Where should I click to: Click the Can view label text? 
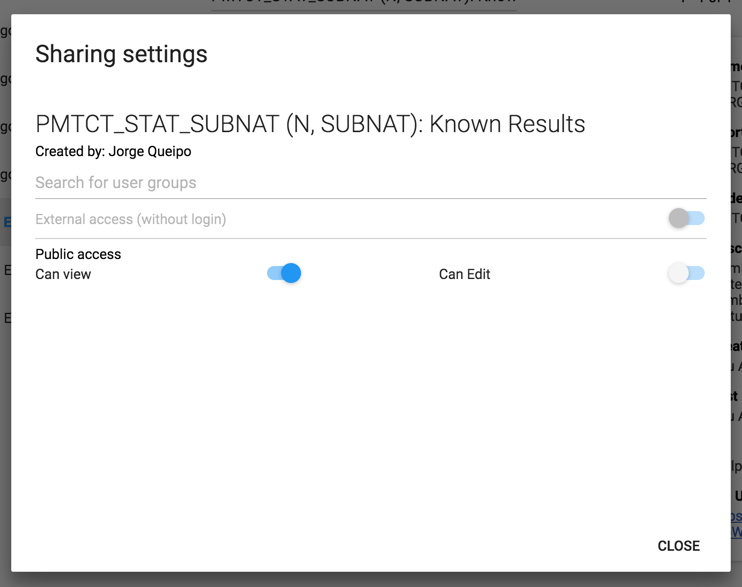63,274
